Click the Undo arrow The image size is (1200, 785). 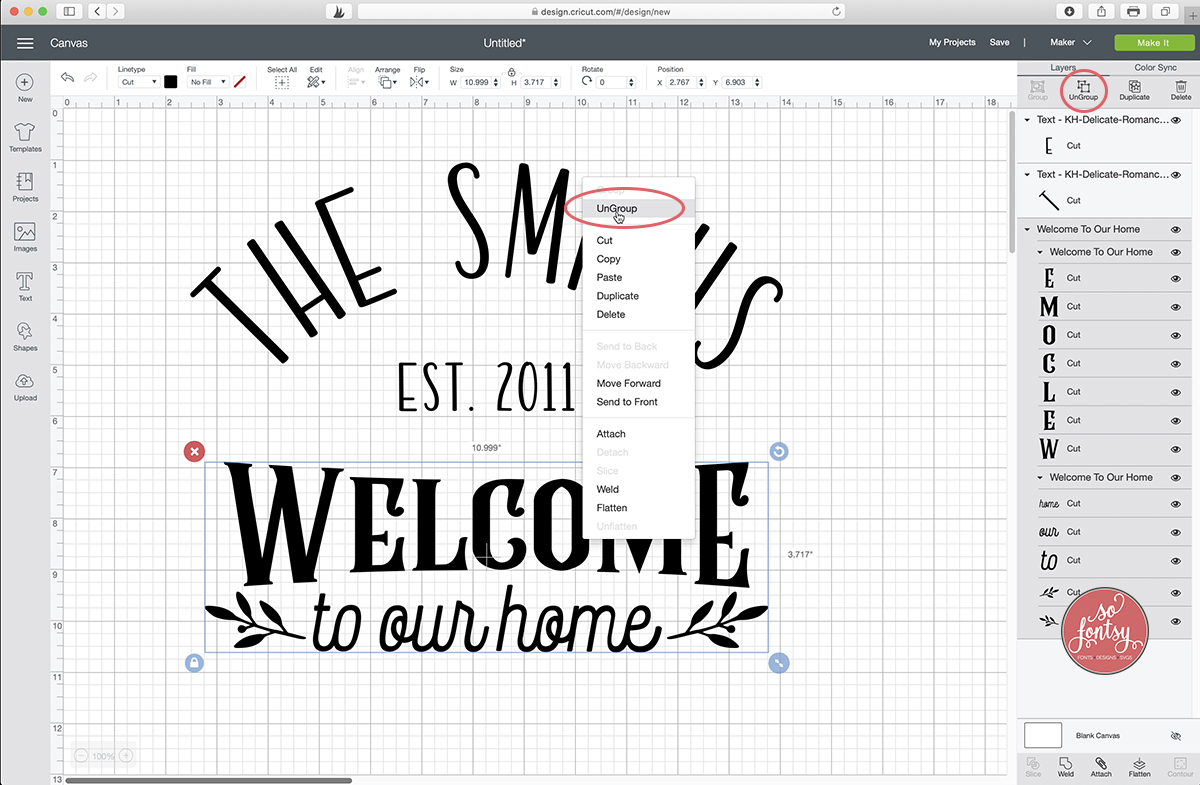coord(67,78)
